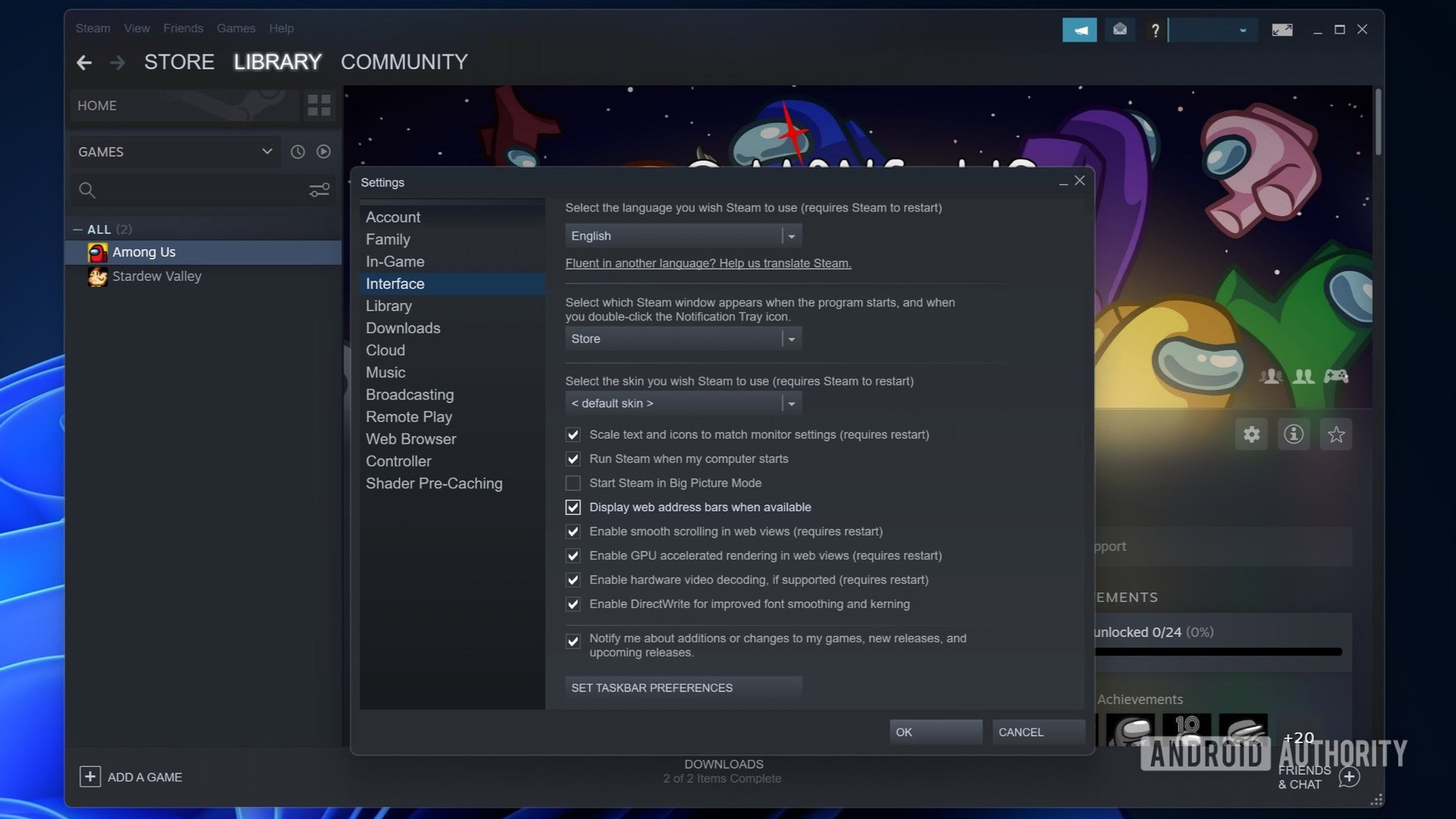Click the ready-to-play filter icon
Image resolution: width=1456 pixels, height=819 pixels.
pos(324,152)
